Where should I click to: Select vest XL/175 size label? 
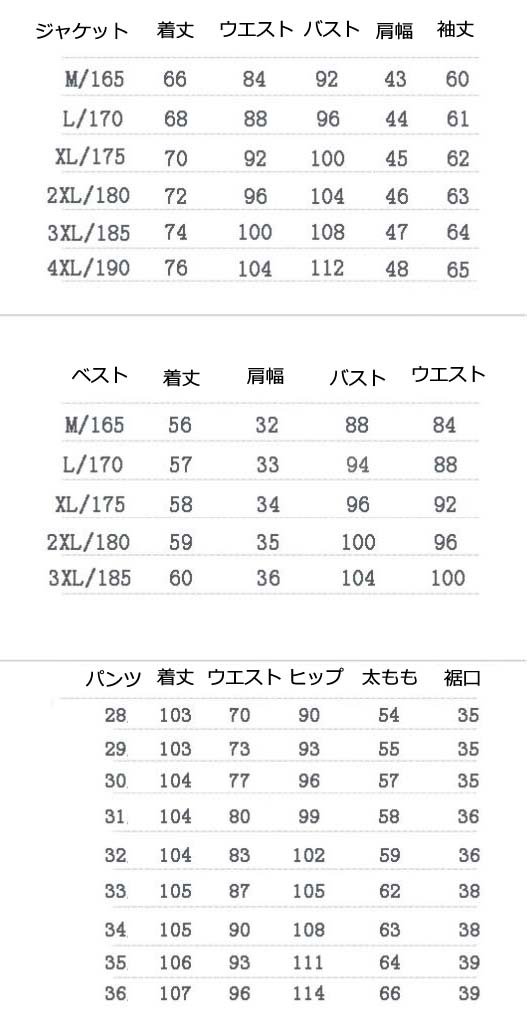90,503
